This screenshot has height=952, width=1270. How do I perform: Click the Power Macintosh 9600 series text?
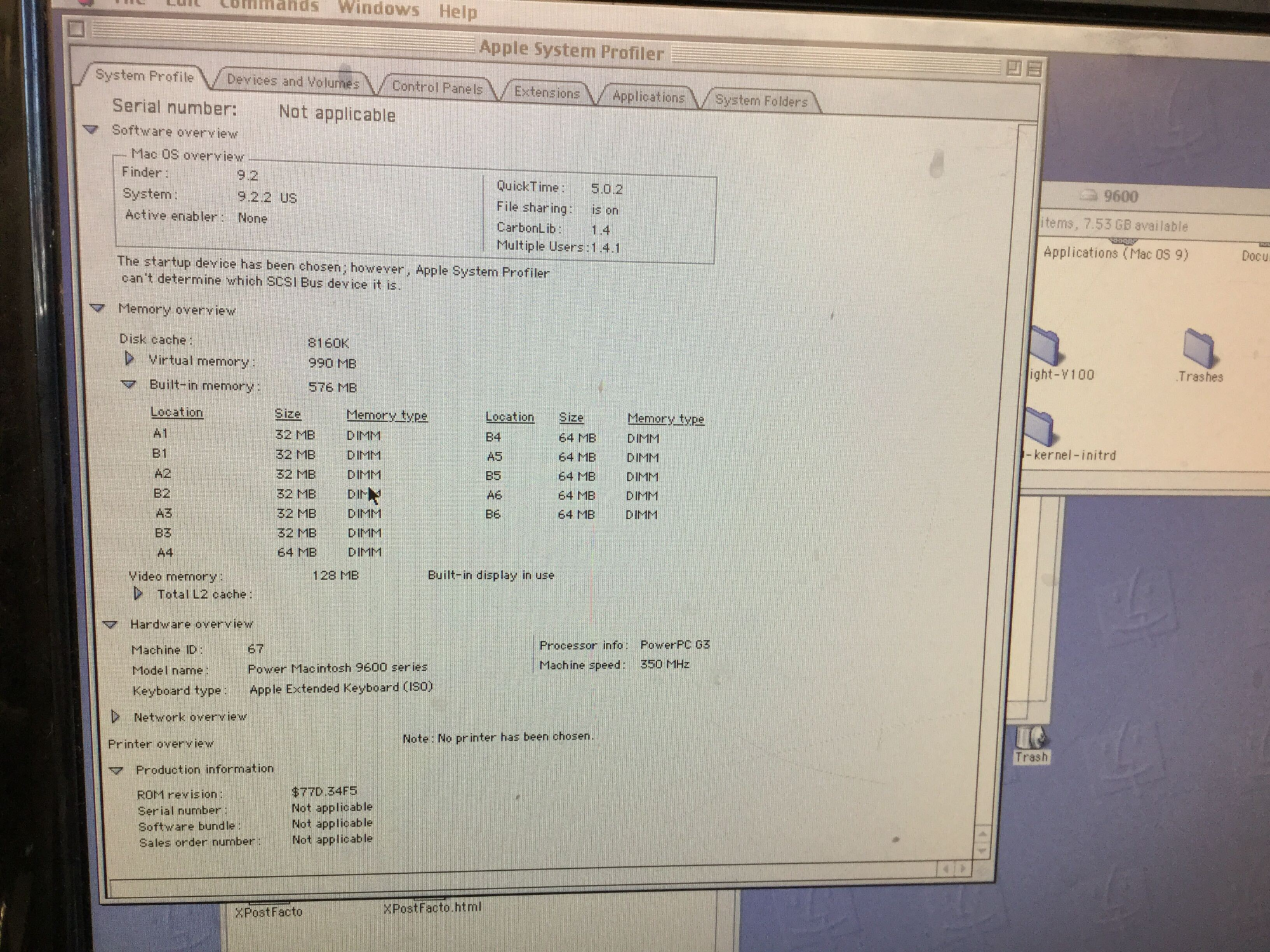coord(337,668)
